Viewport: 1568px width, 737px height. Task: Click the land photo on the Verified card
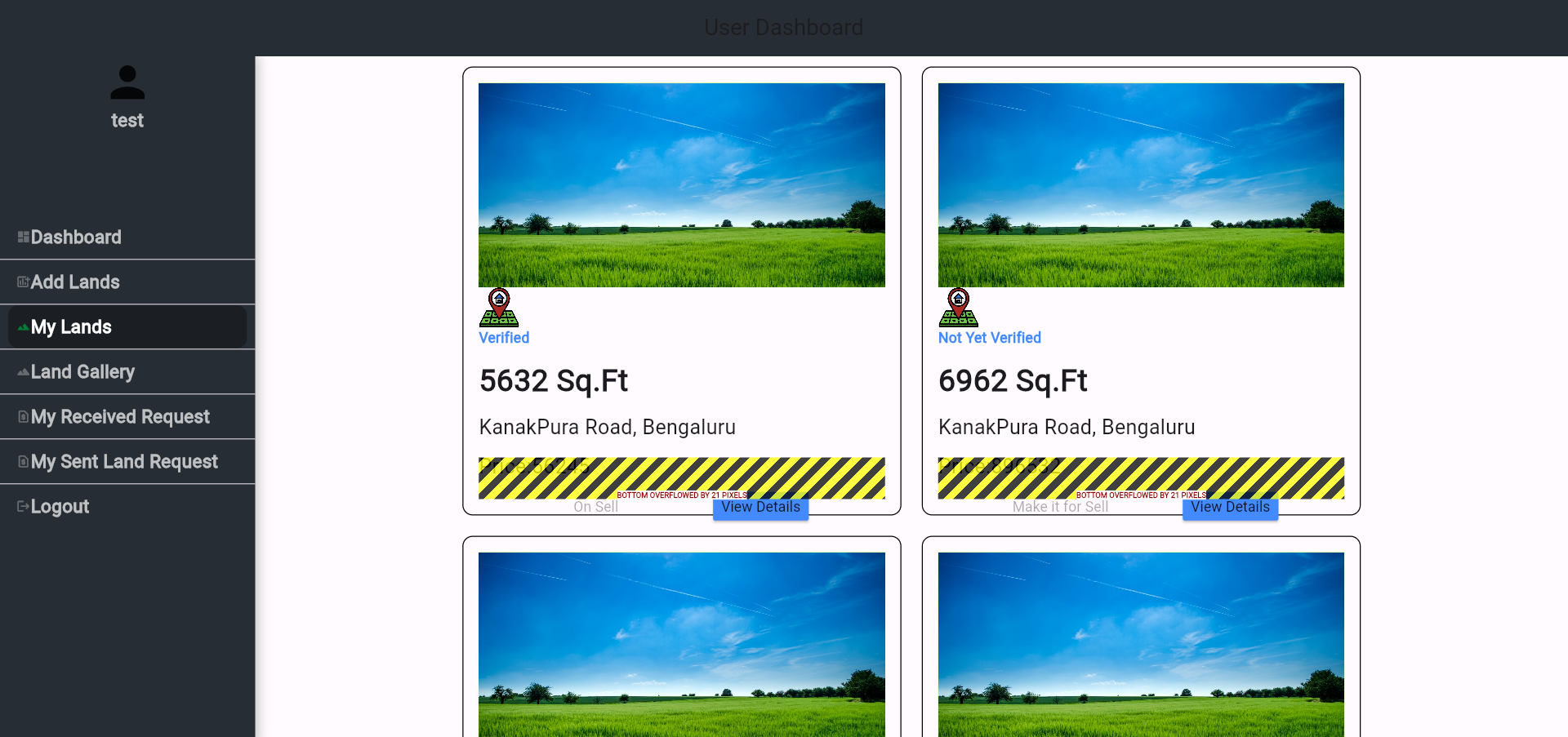tap(682, 185)
